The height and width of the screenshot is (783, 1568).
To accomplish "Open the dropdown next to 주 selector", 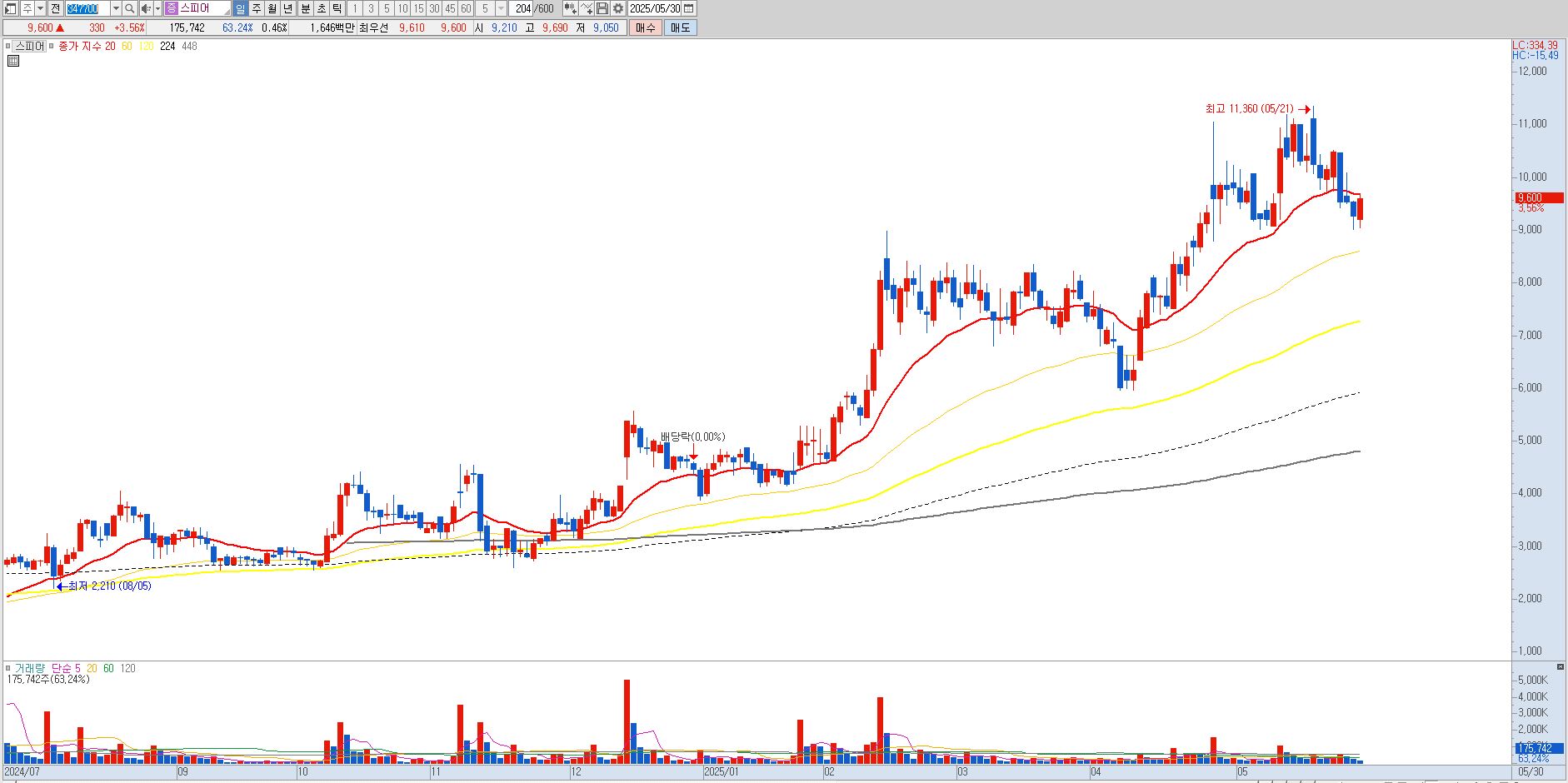I will click(x=41, y=8).
